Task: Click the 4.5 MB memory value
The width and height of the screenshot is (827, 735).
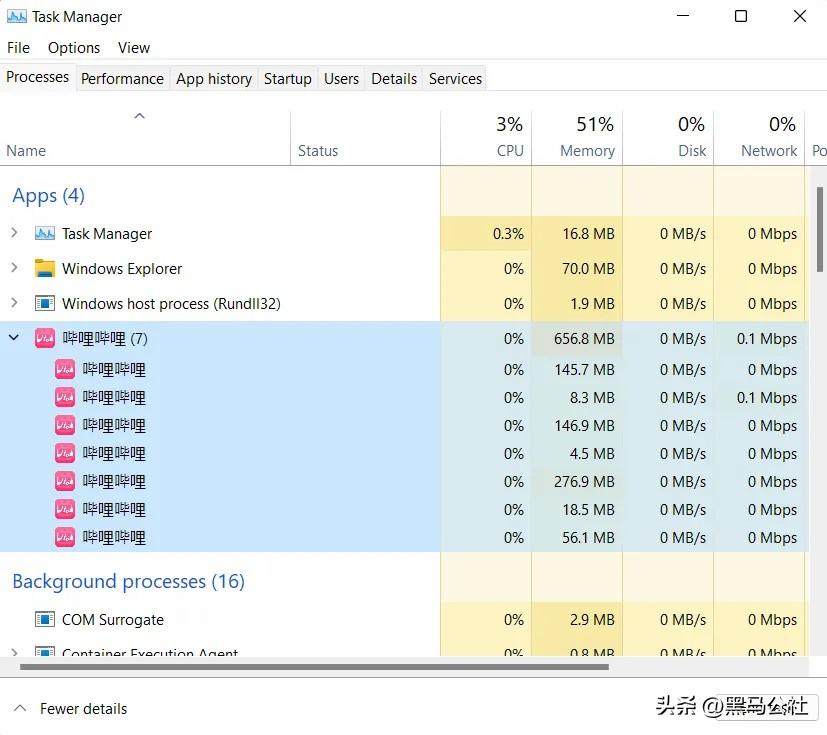Action: (592, 453)
